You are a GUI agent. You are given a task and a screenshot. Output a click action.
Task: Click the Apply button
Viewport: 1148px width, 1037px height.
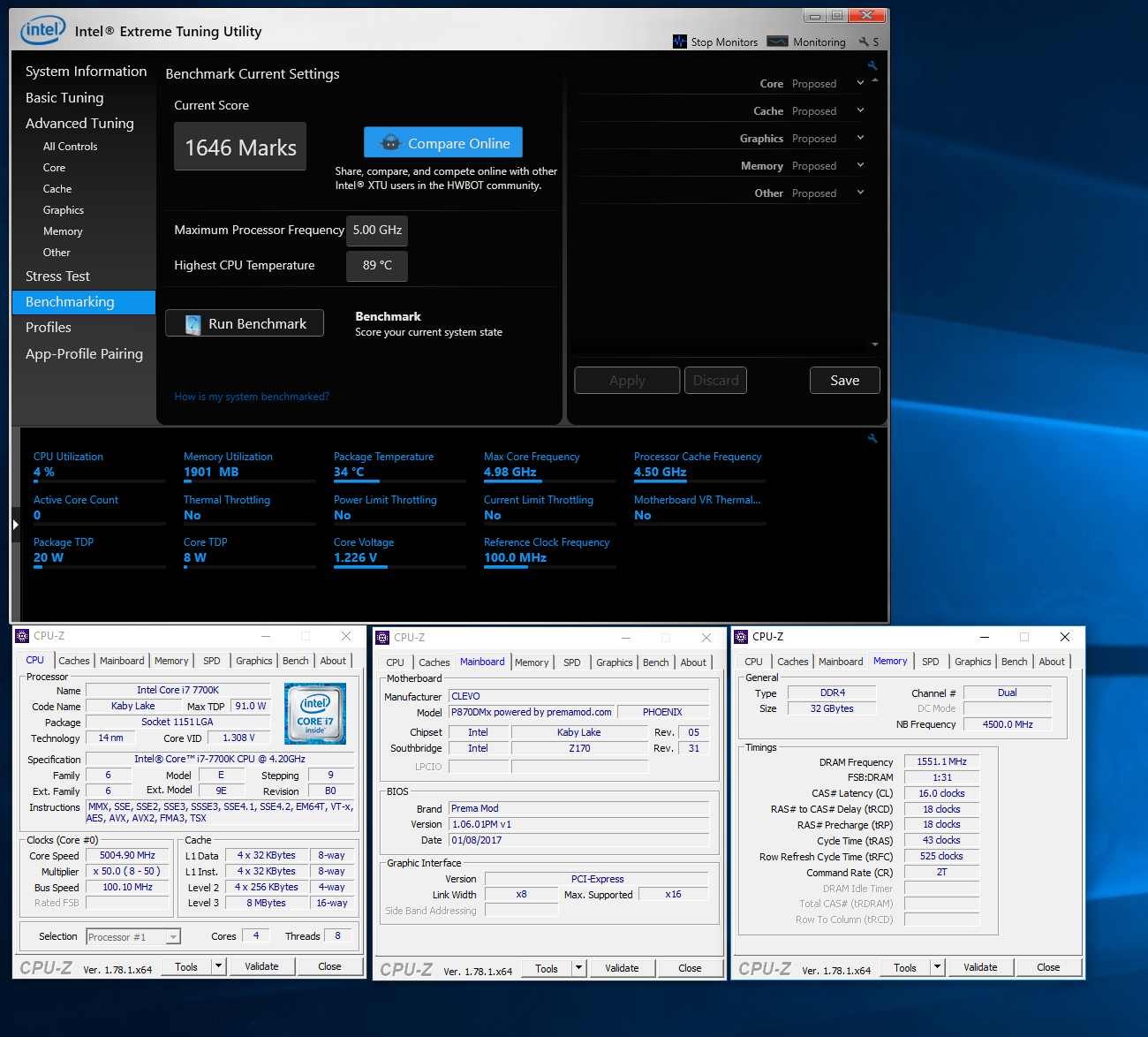[x=627, y=381]
